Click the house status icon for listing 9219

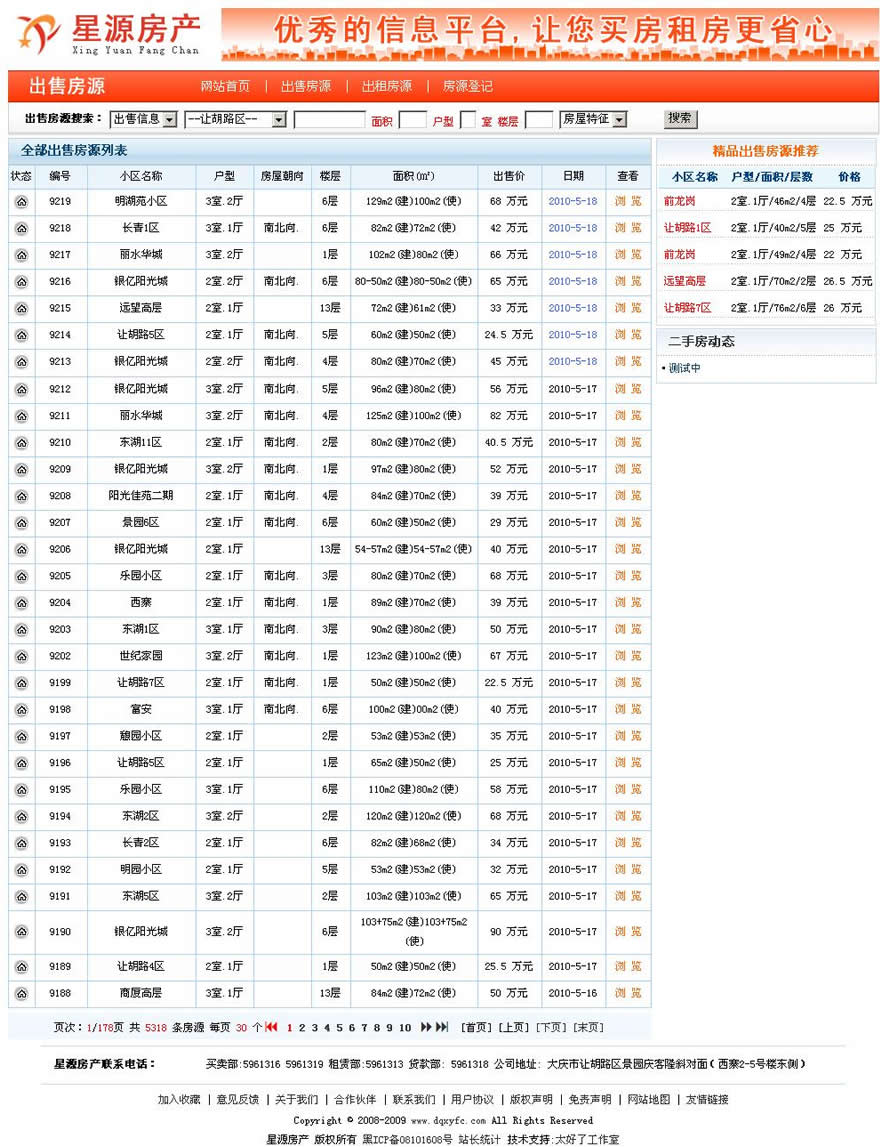point(20,202)
